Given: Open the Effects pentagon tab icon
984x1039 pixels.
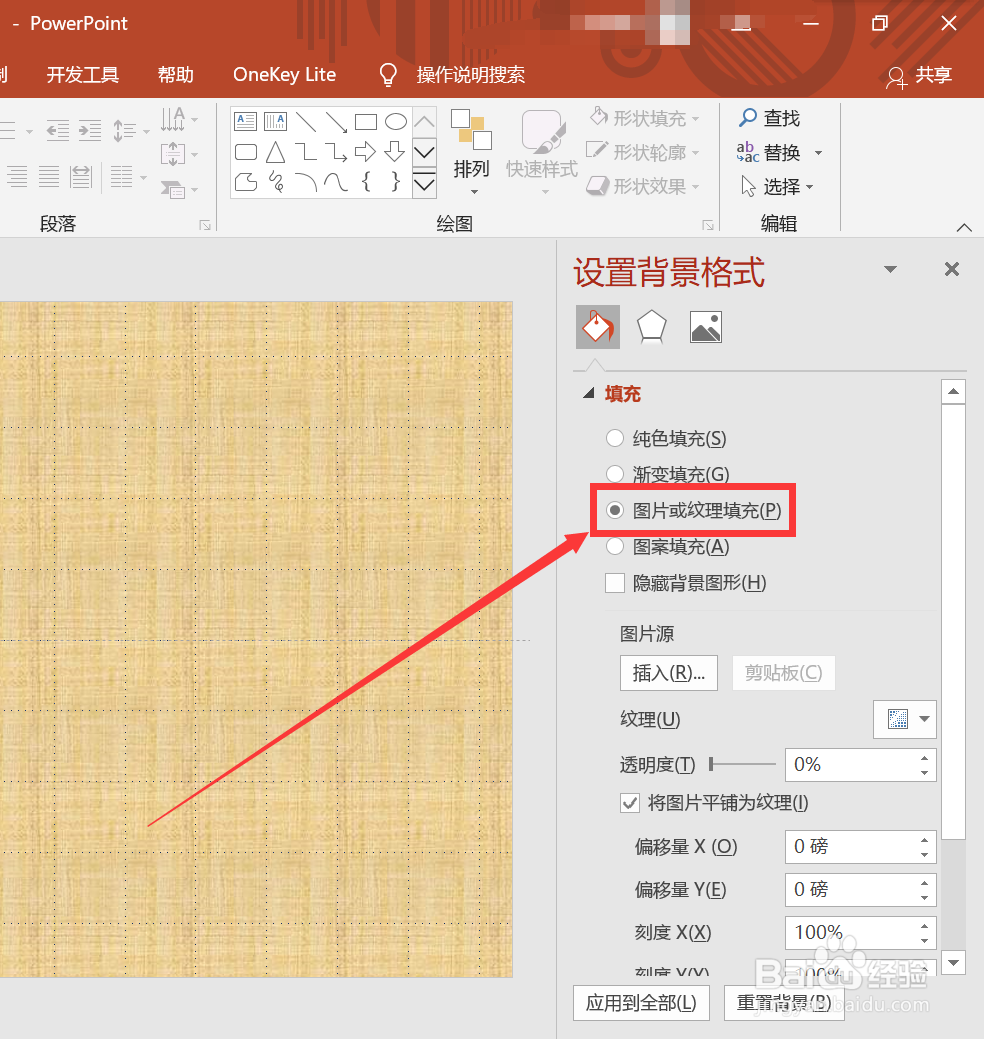Looking at the screenshot, I should 651,327.
